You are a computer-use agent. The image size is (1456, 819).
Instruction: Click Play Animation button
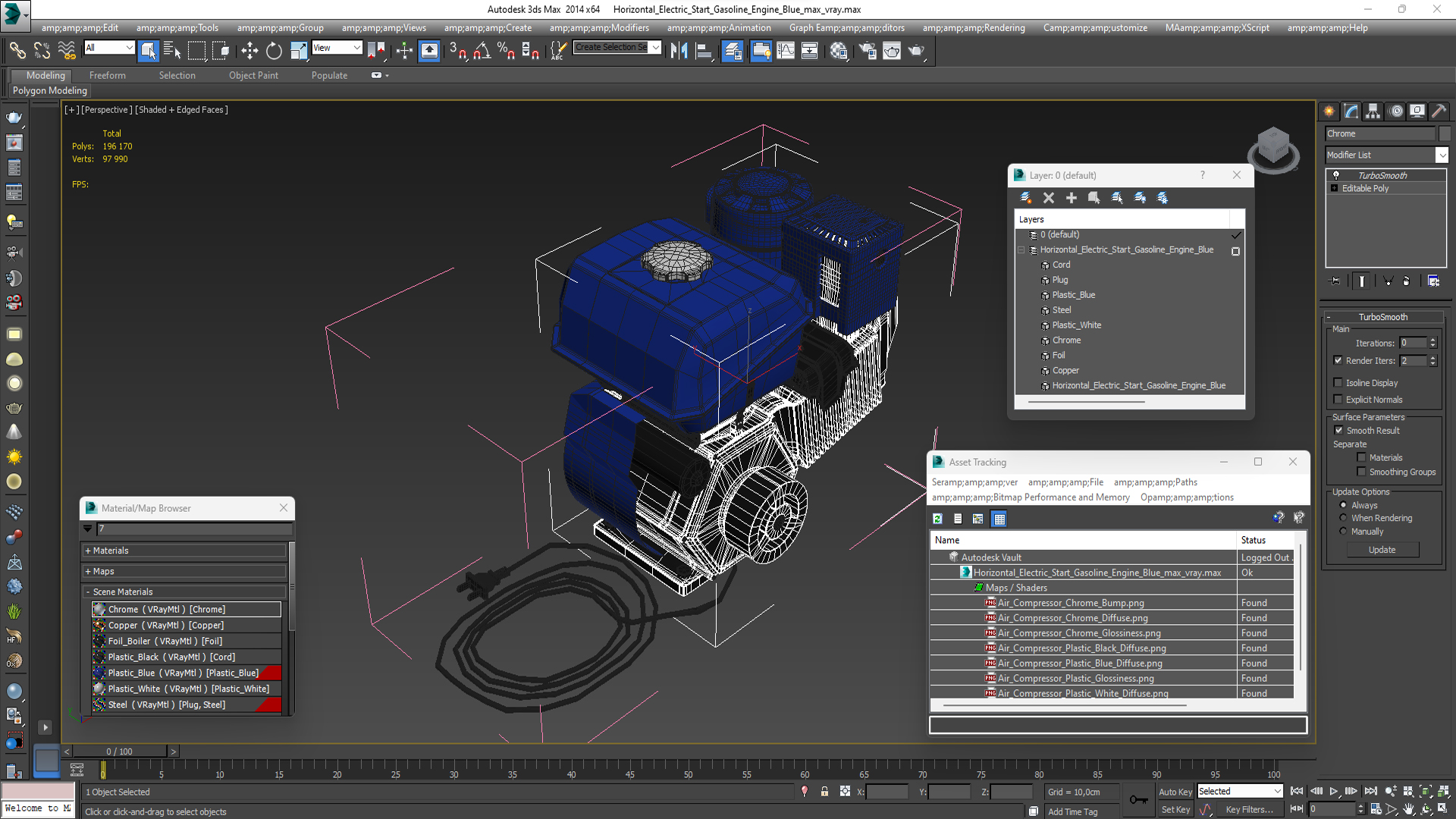[1334, 791]
